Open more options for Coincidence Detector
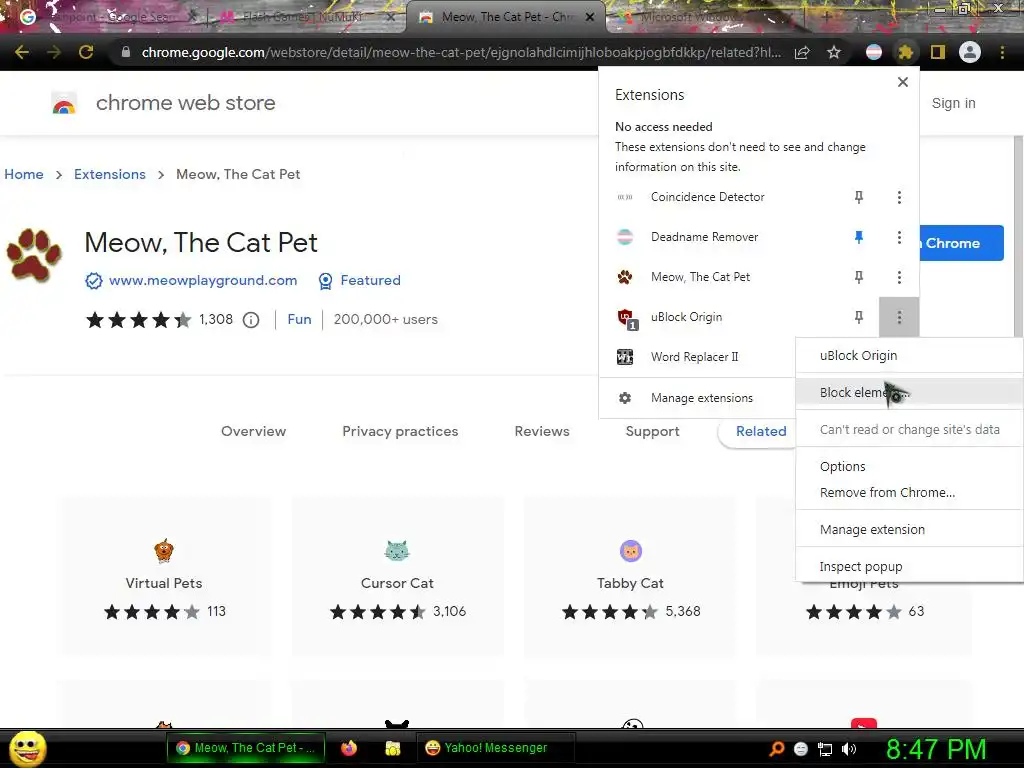 coord(899,197)
